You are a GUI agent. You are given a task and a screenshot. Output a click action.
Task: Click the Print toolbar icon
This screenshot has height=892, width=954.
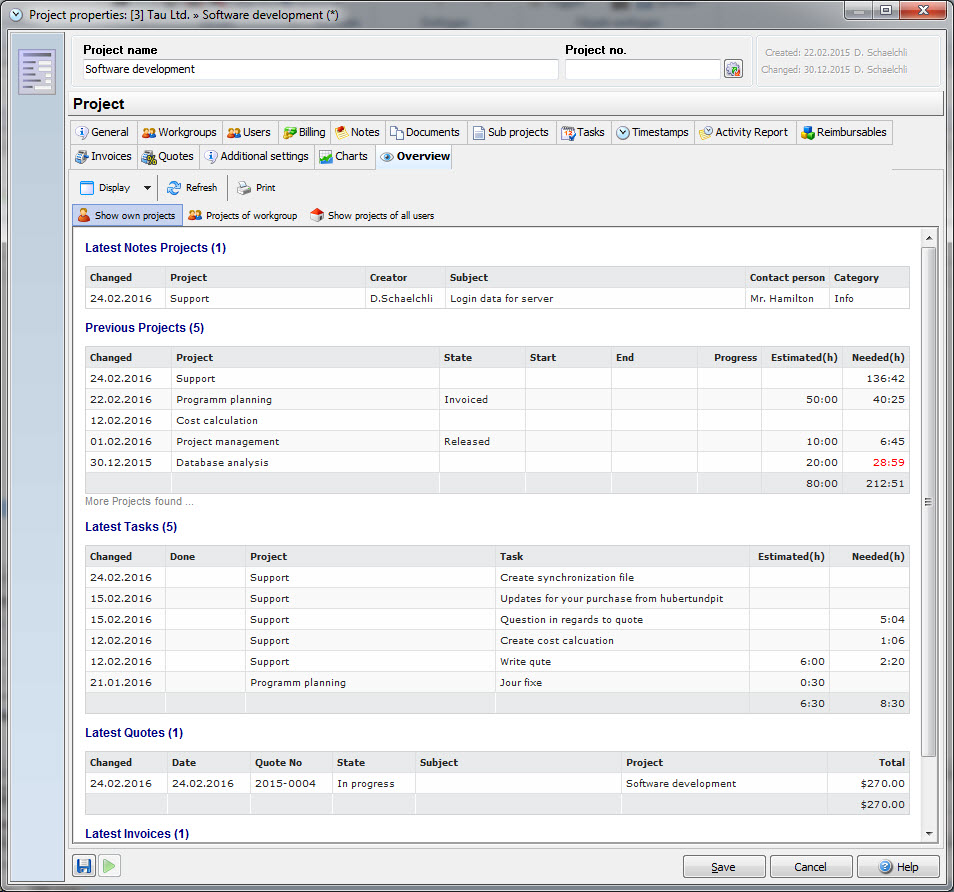click(x=244, y=188)
